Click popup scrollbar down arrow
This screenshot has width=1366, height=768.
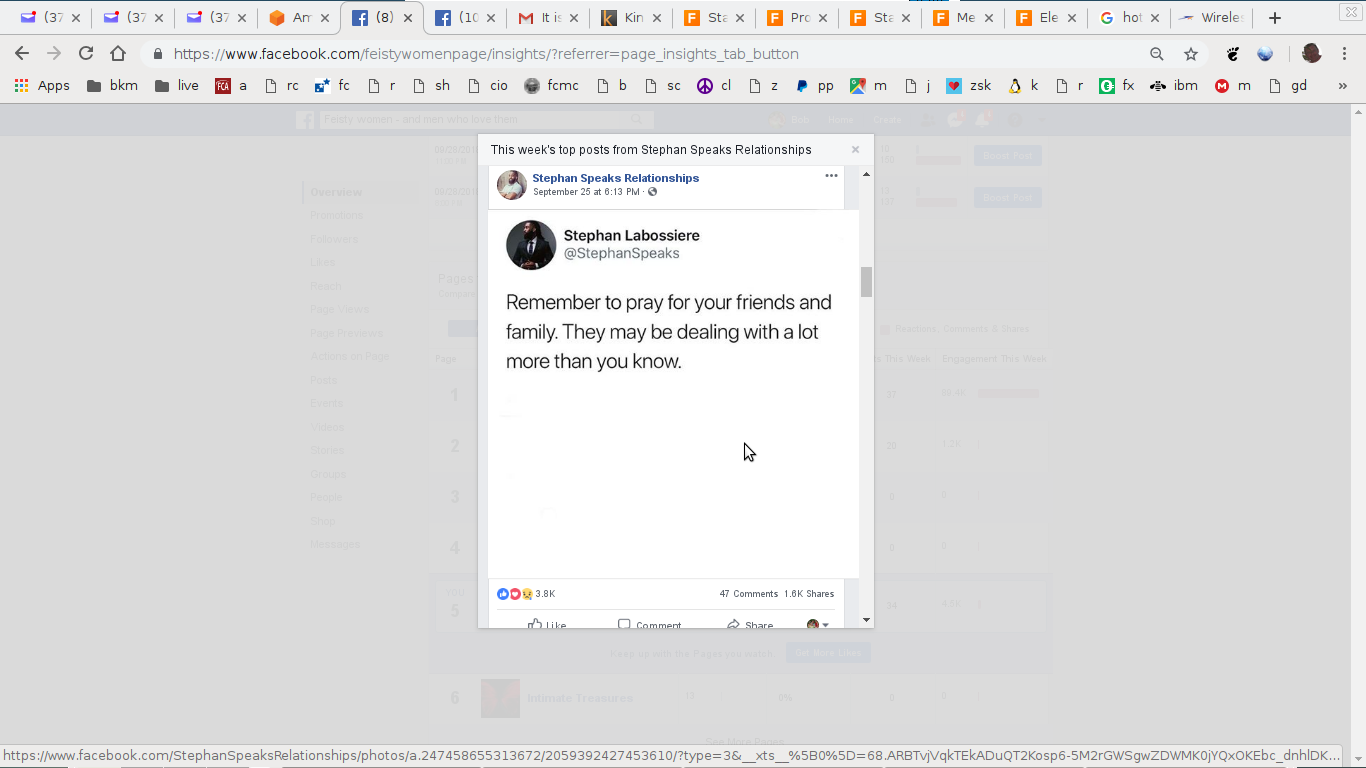pyautogui.click(x=866, y=620)
